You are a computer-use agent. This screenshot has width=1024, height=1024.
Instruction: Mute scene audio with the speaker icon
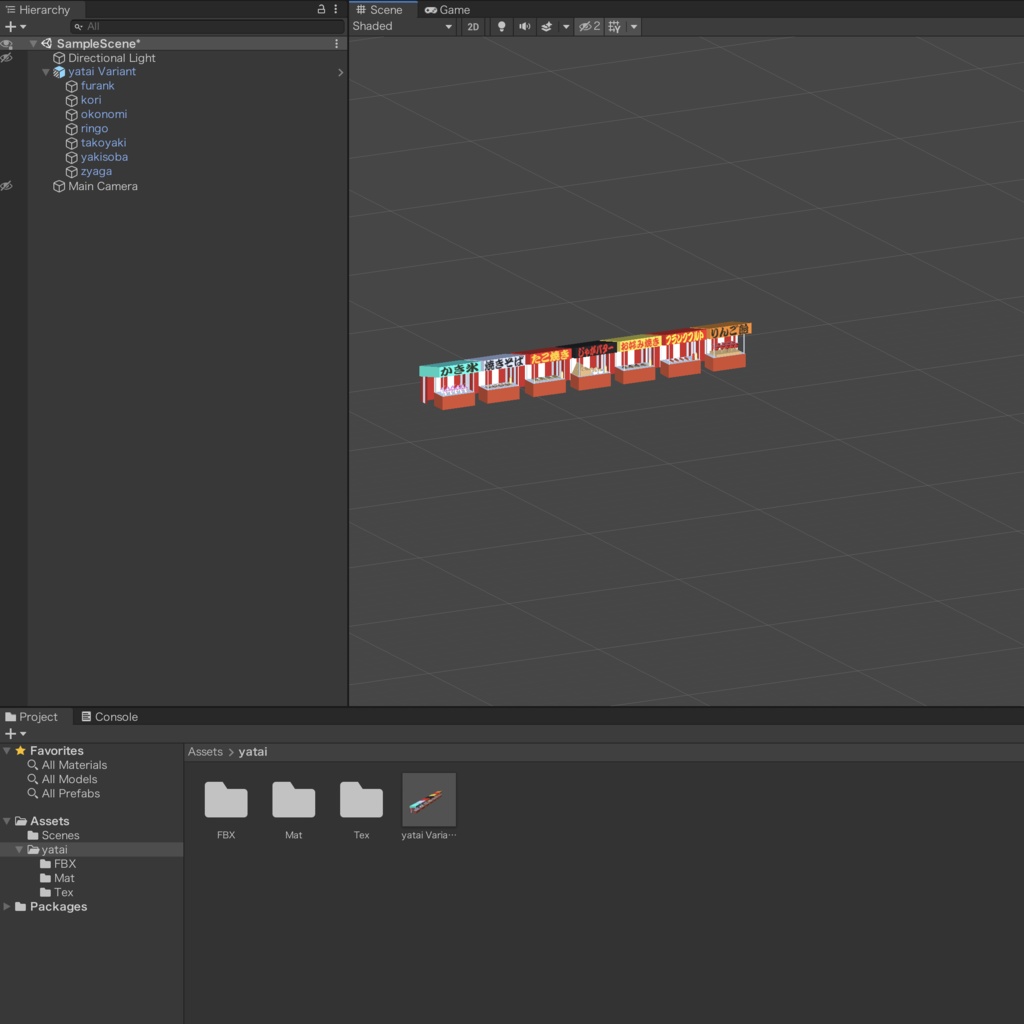(x=524, y=27)
